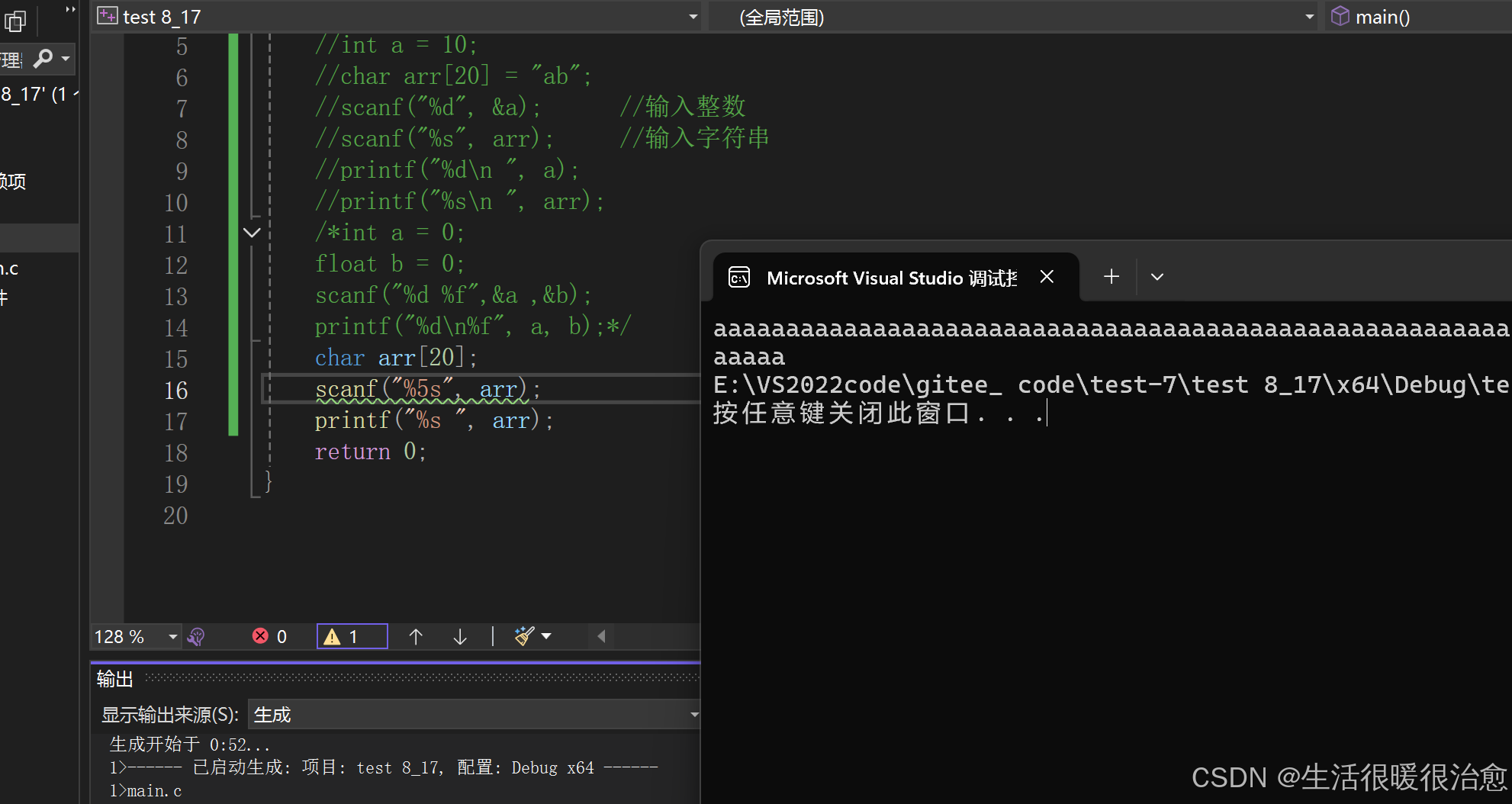Open the search icon in Solution Explorer
Viewport: 1512px width, 804px height.
click(43, 58)
